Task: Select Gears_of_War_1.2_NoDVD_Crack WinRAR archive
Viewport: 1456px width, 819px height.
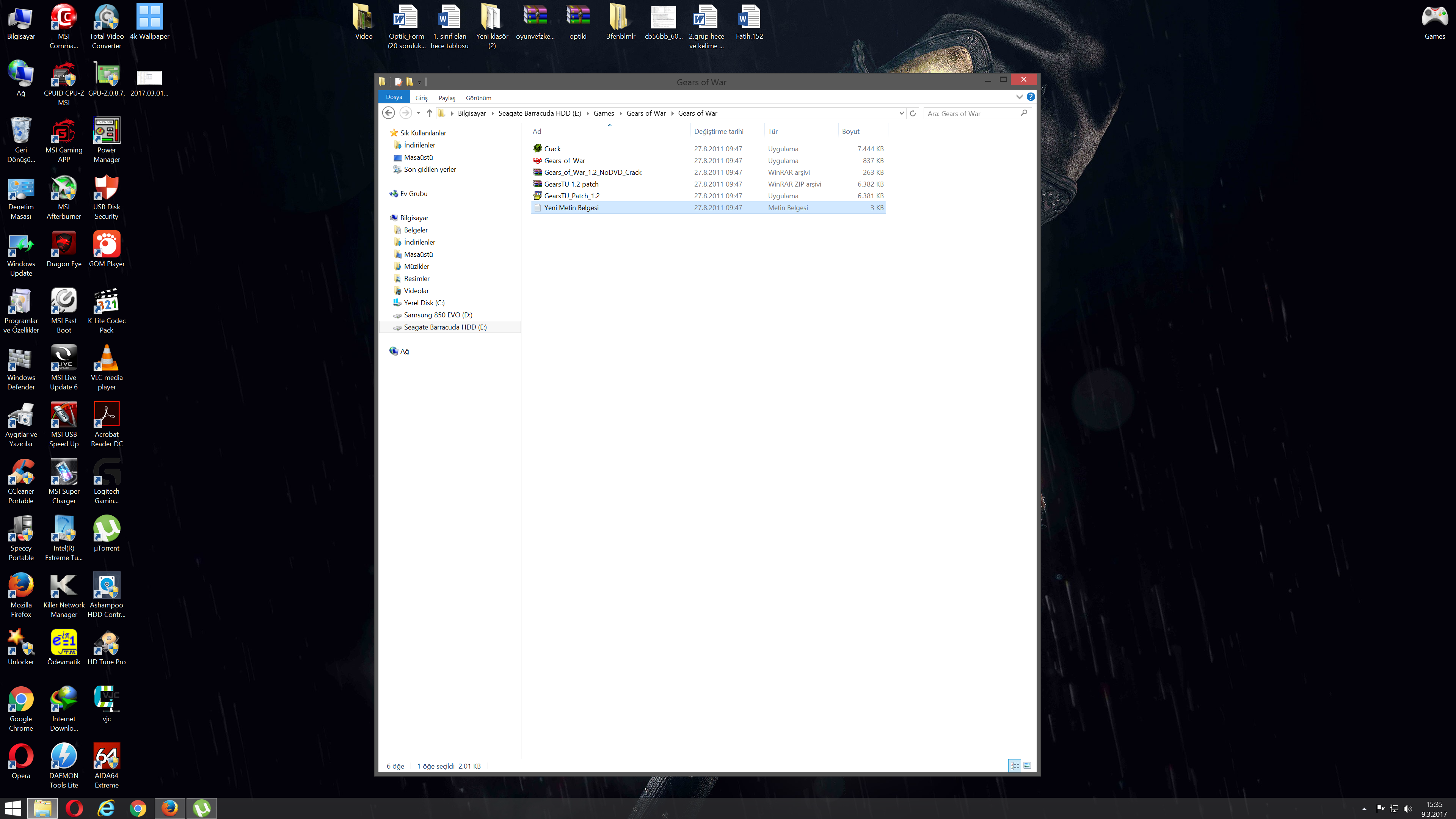Action: (x=708, y=173)
